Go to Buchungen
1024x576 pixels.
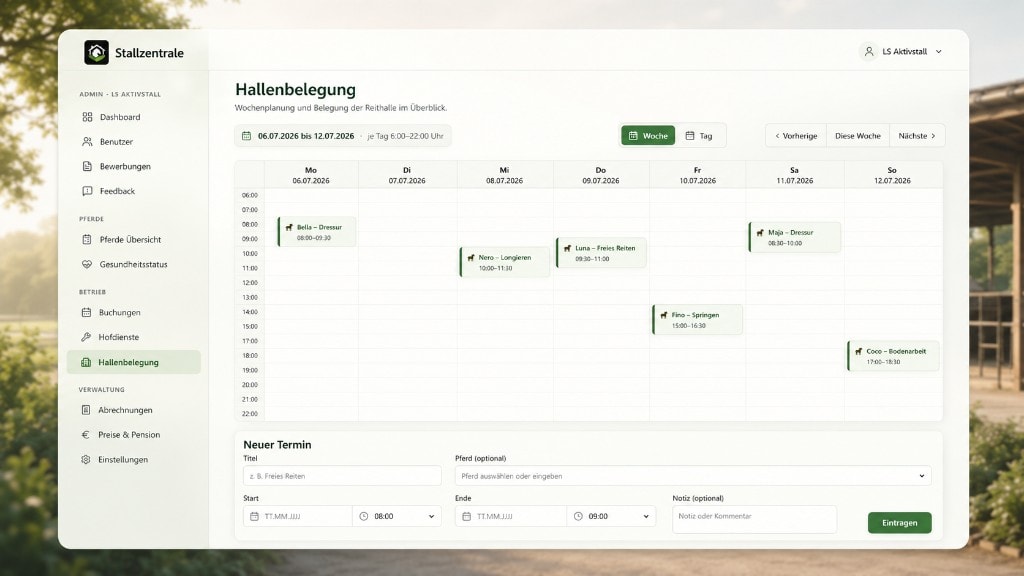click(134, 313)
